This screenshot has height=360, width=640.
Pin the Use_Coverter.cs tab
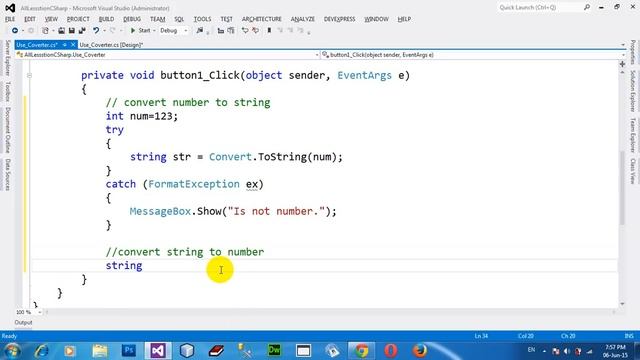click(64, 44)
